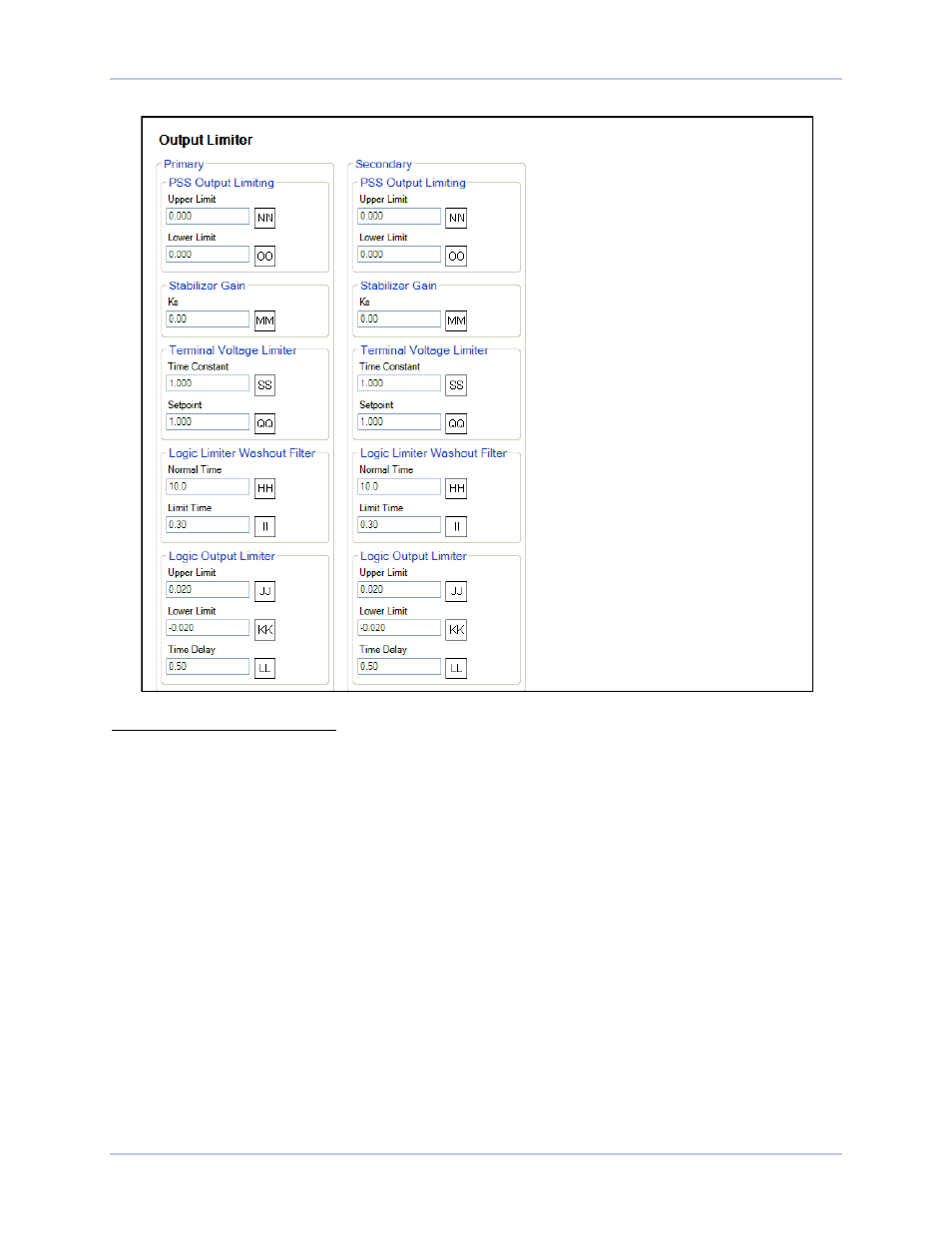952x1233 pixels.
Task: Click Primary Normal Time HH label box
Action: click(264, 488)
